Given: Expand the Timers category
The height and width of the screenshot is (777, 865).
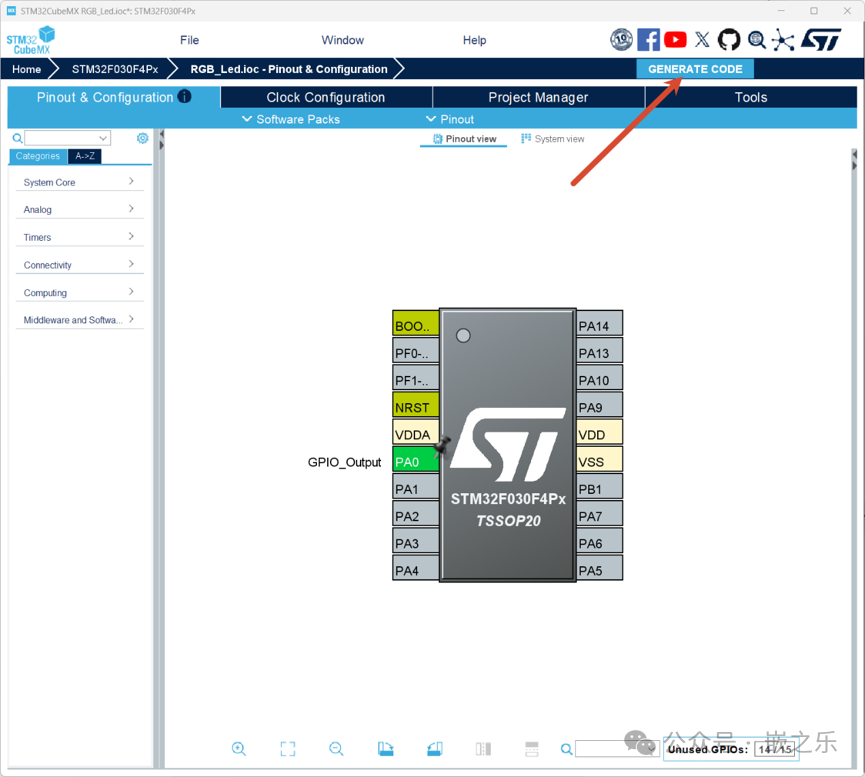Looking at the screenshot, I should pyautogui.click(x=79, y=237).
